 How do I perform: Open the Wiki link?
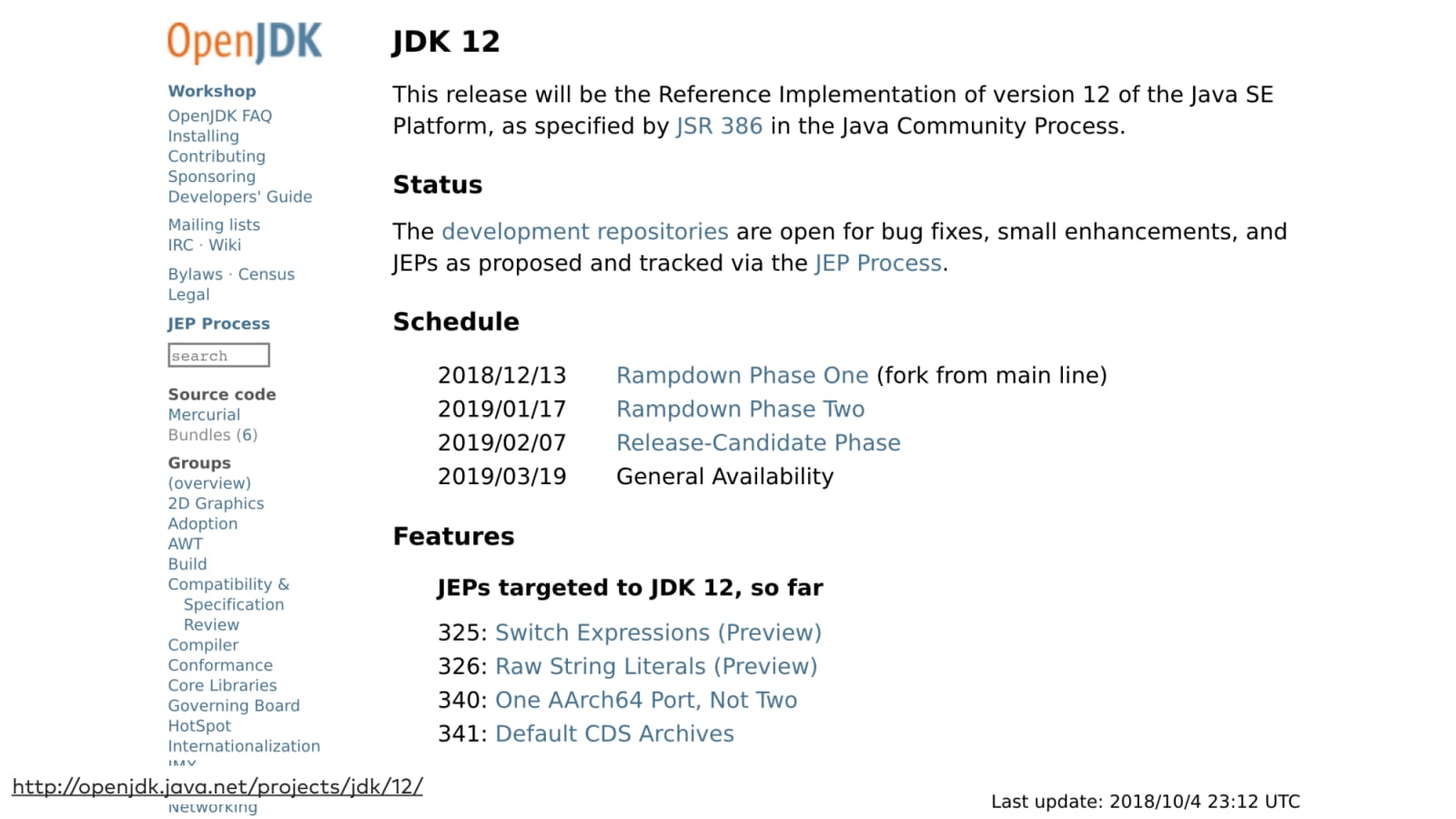pos(225,245)
